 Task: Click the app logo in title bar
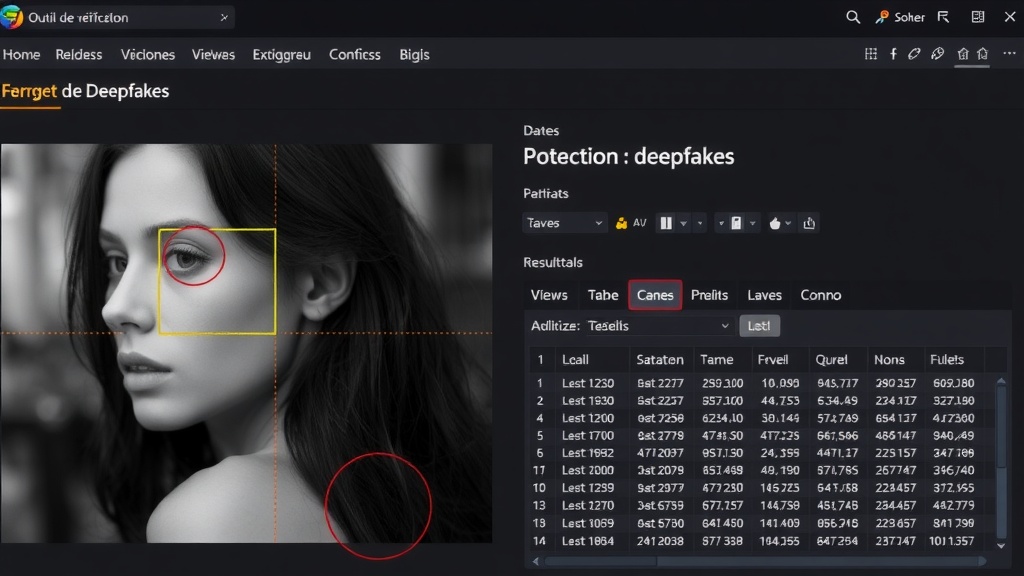pos(12,17)
